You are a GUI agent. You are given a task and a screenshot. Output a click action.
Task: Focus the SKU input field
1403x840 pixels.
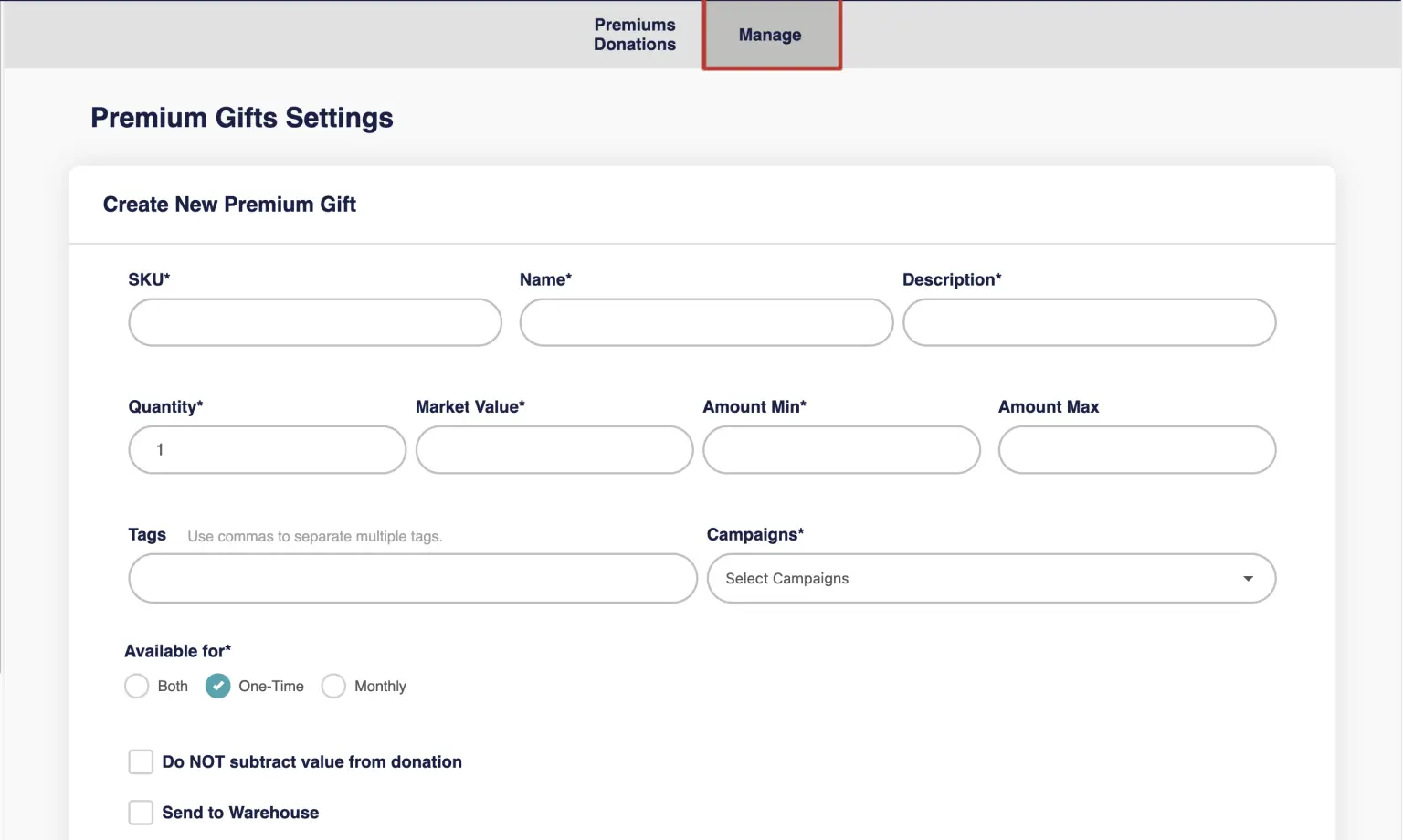pyautogui.click(x=314, y=322)
